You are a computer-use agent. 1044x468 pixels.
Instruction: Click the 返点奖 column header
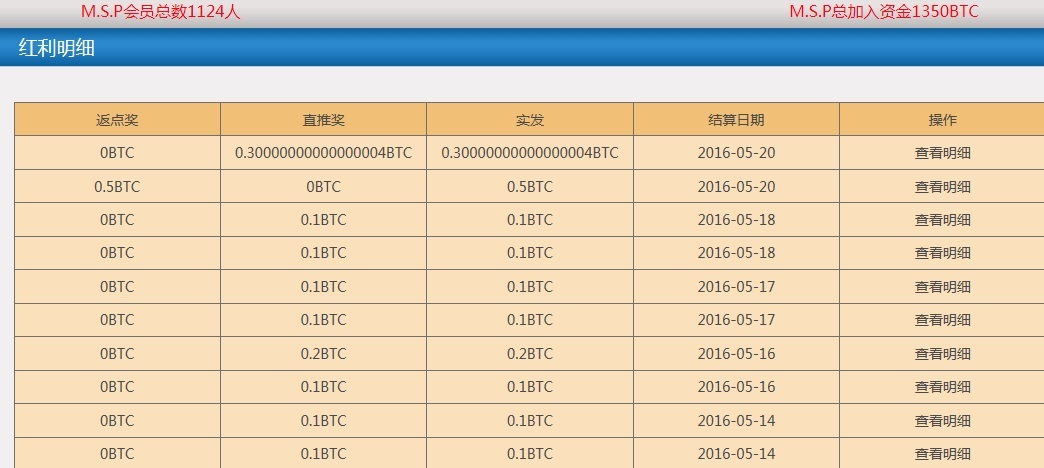click(x=117, y=120)
